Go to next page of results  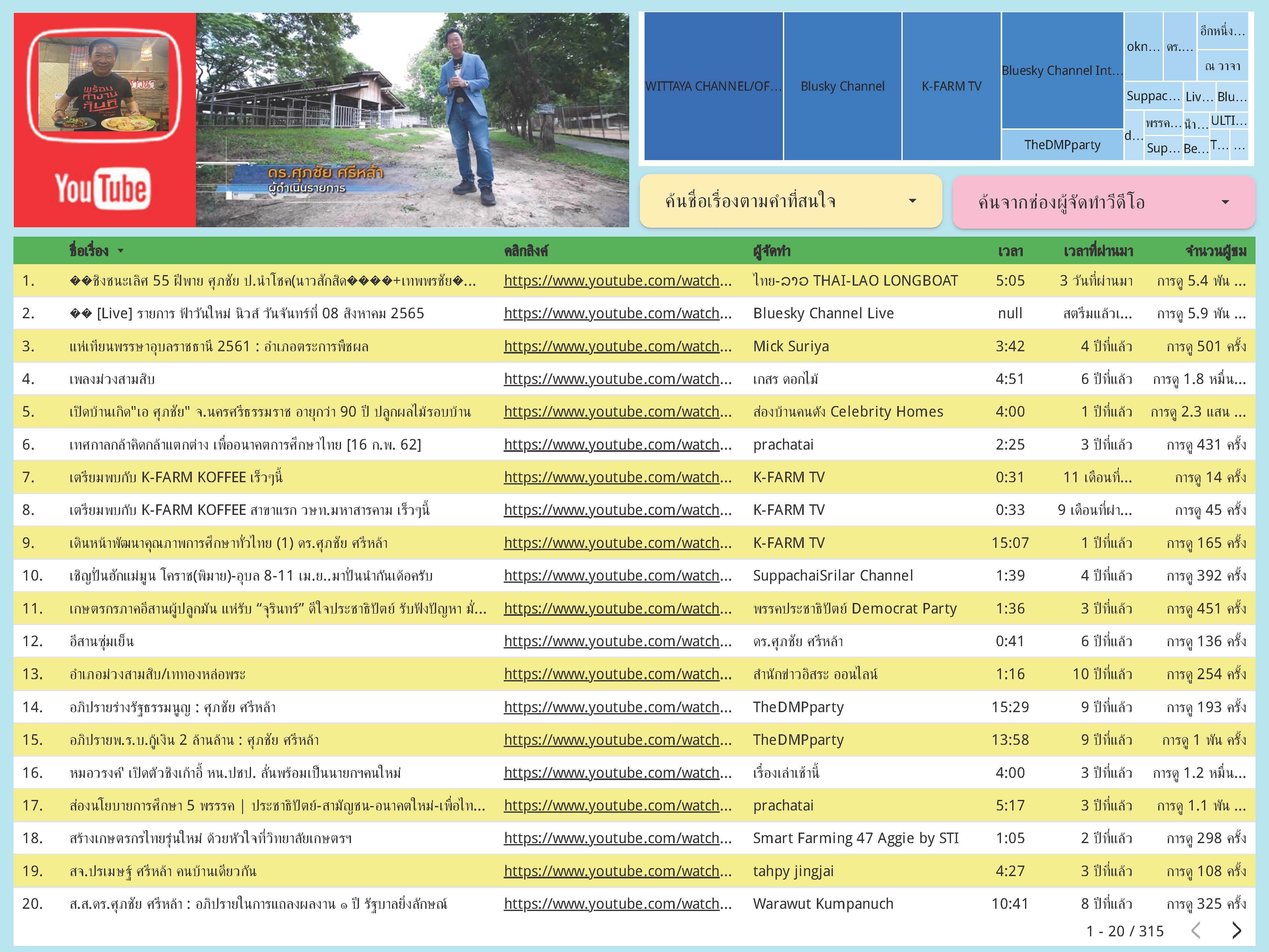pos(1237,930)
